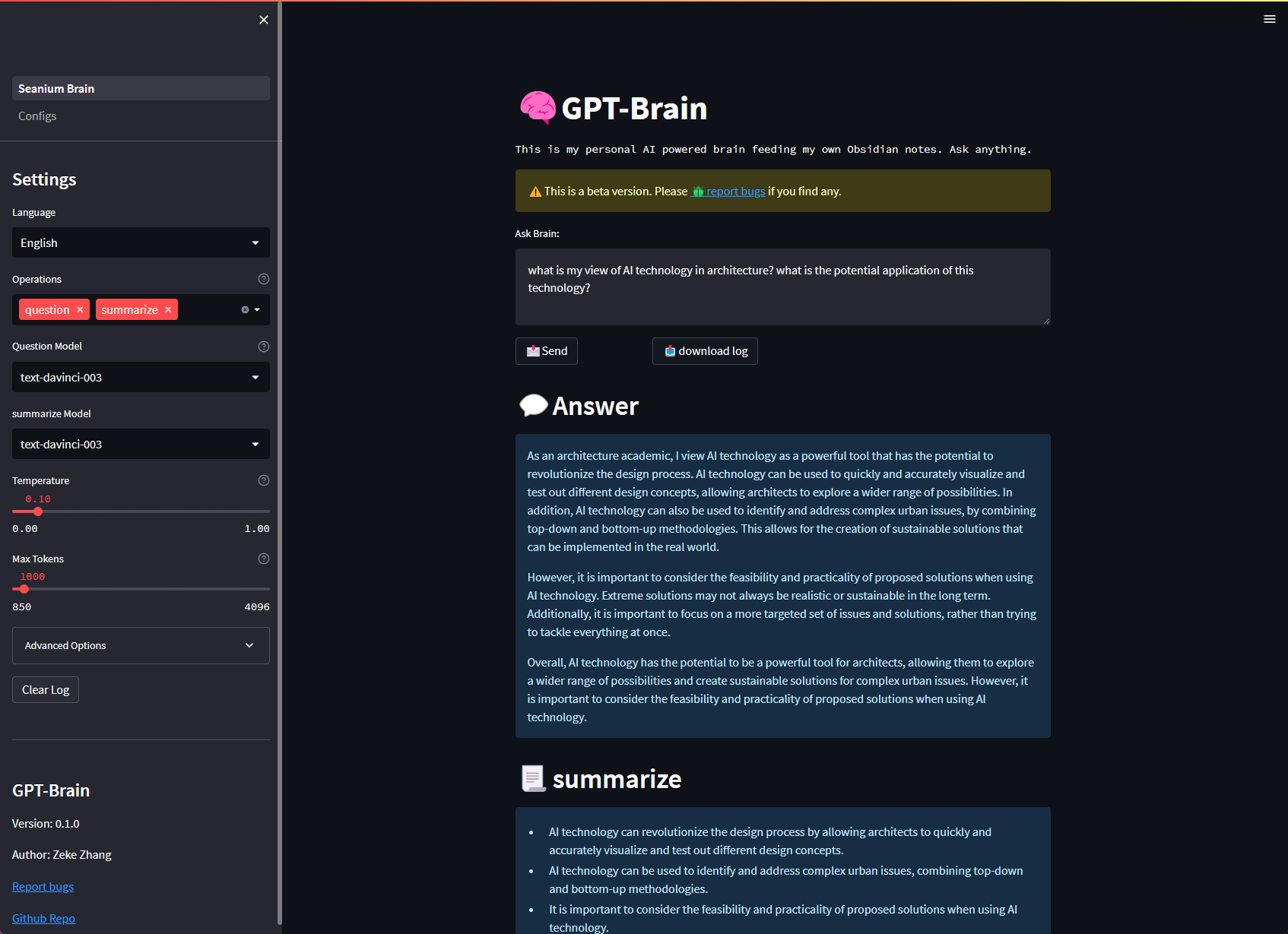
Task: Click the speech bubble icon beside Answer
Action: (x=533, y=406)
